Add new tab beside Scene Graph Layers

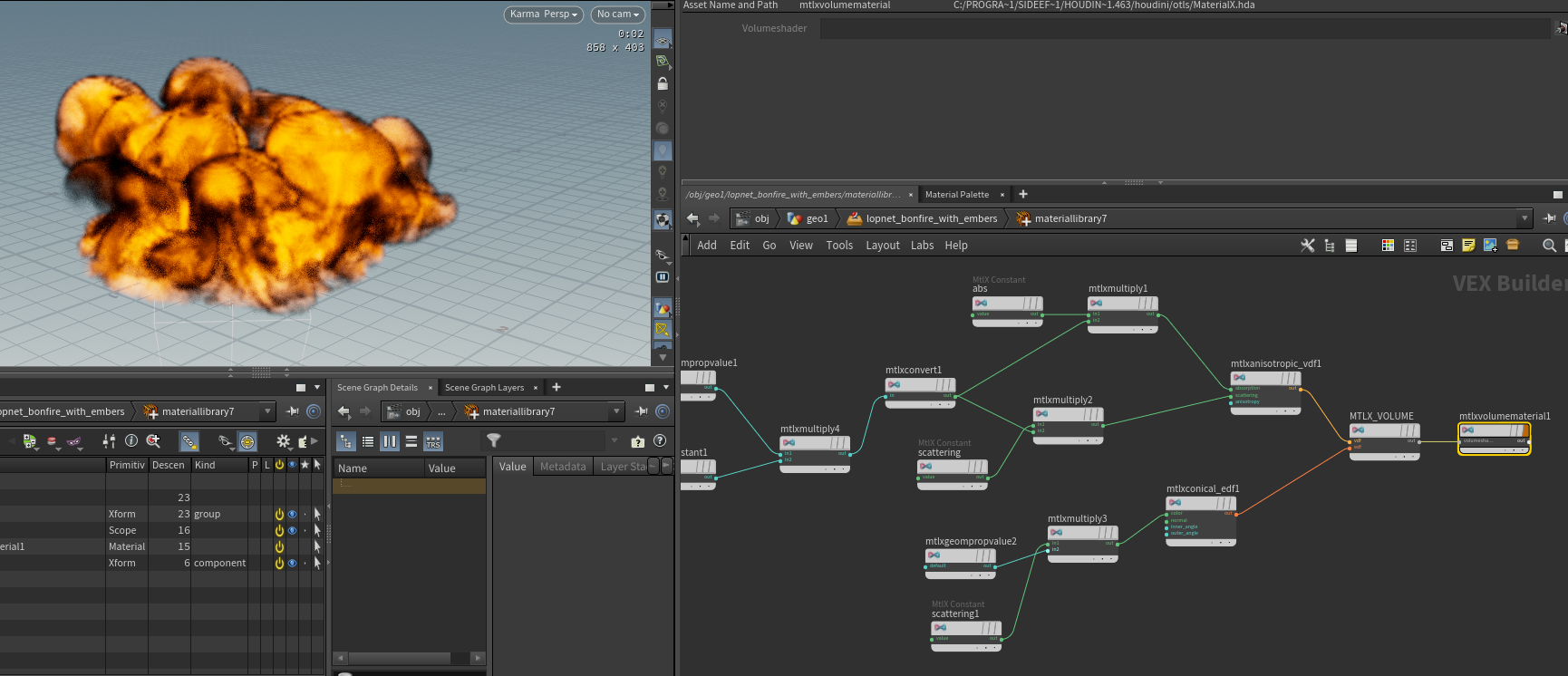click(557, 387)
